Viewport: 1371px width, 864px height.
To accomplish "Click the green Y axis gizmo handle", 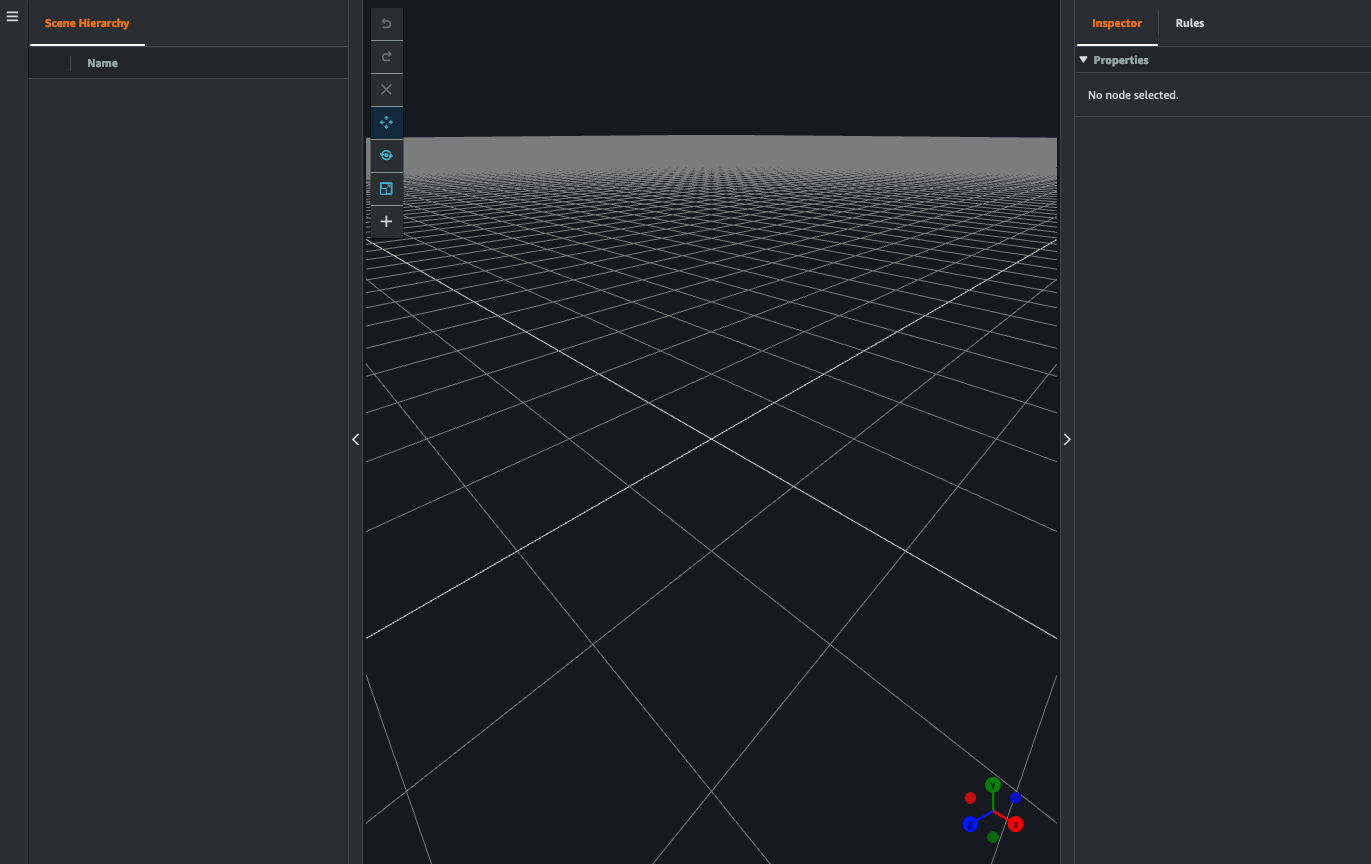I will (993, 785).
